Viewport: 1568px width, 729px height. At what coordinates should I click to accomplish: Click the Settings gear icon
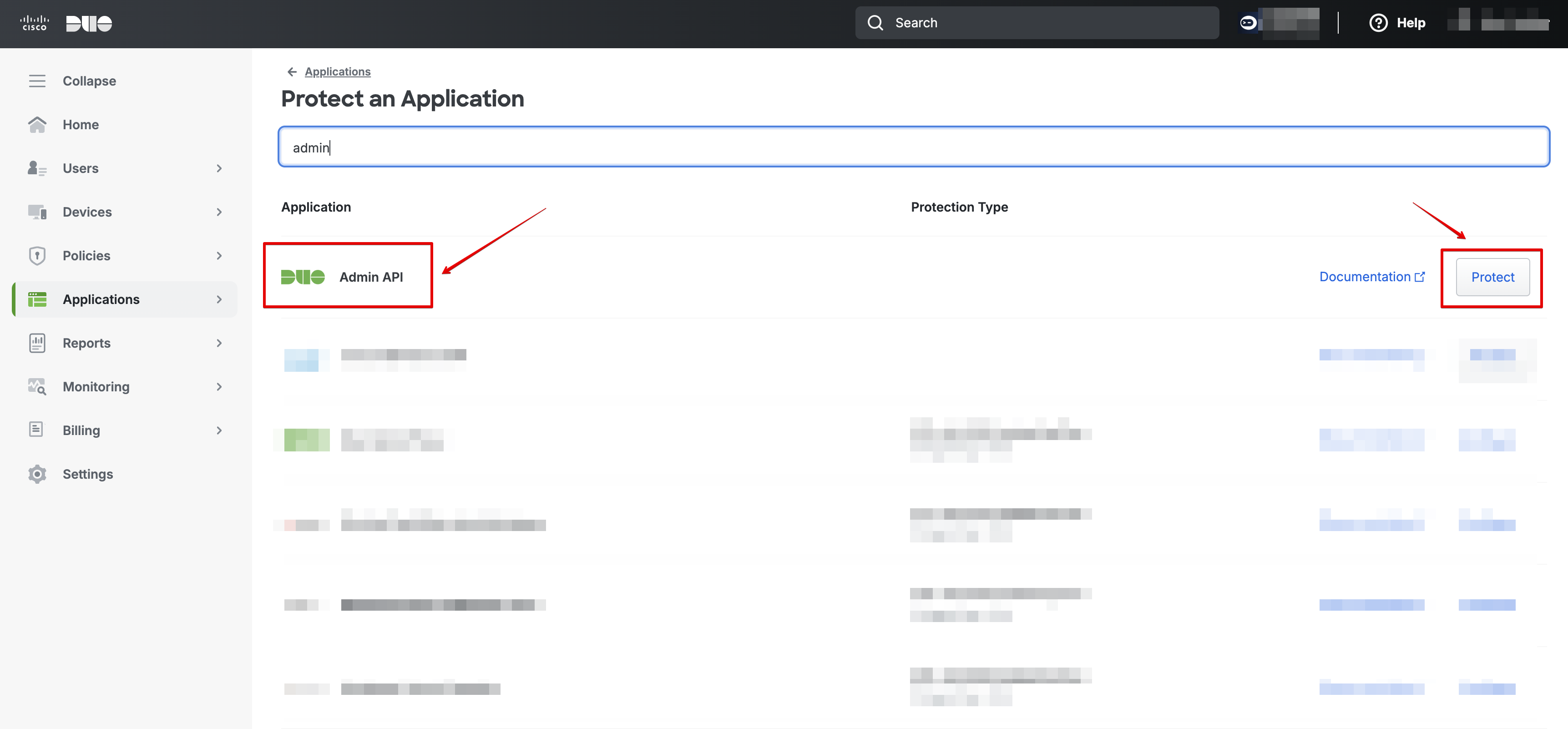pyautogui.click(x=37, y=474)
